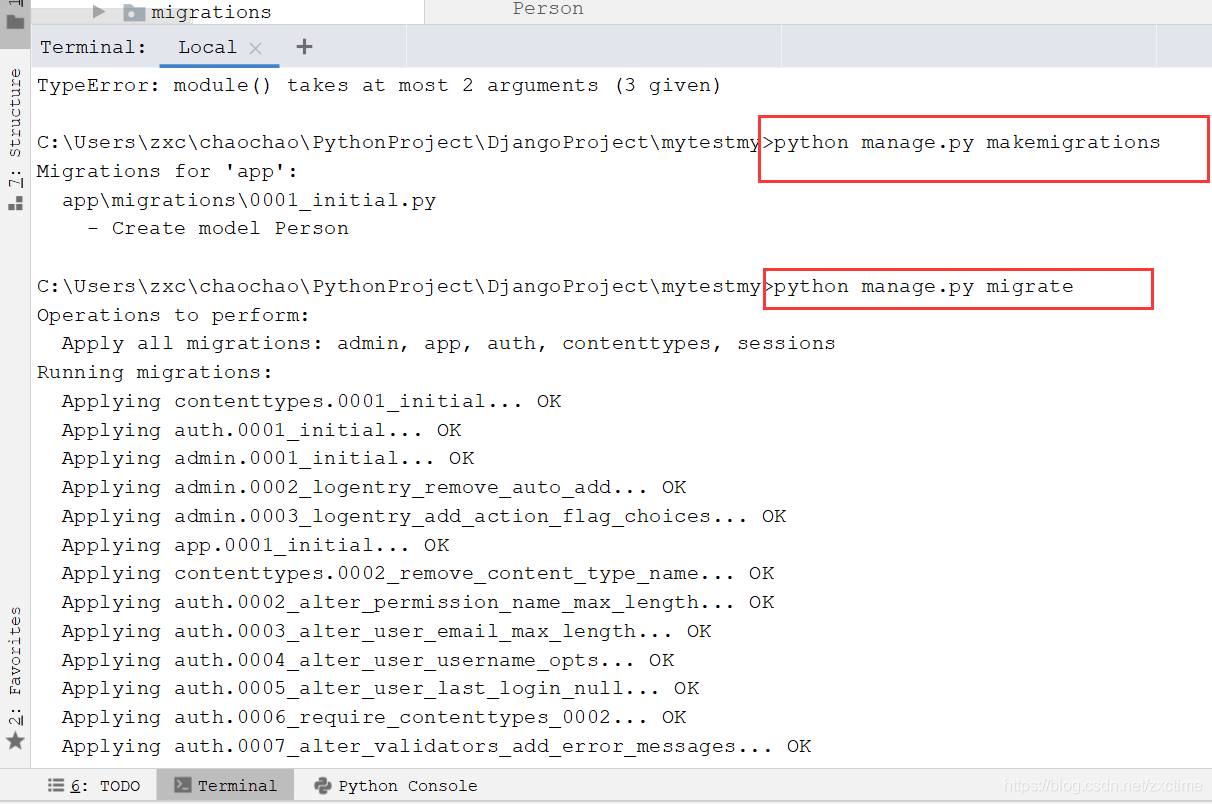Screen dimensions: 1212x804
Task: Click the TODO list icon
Action: pyautogui.click(x=56, y=786)
